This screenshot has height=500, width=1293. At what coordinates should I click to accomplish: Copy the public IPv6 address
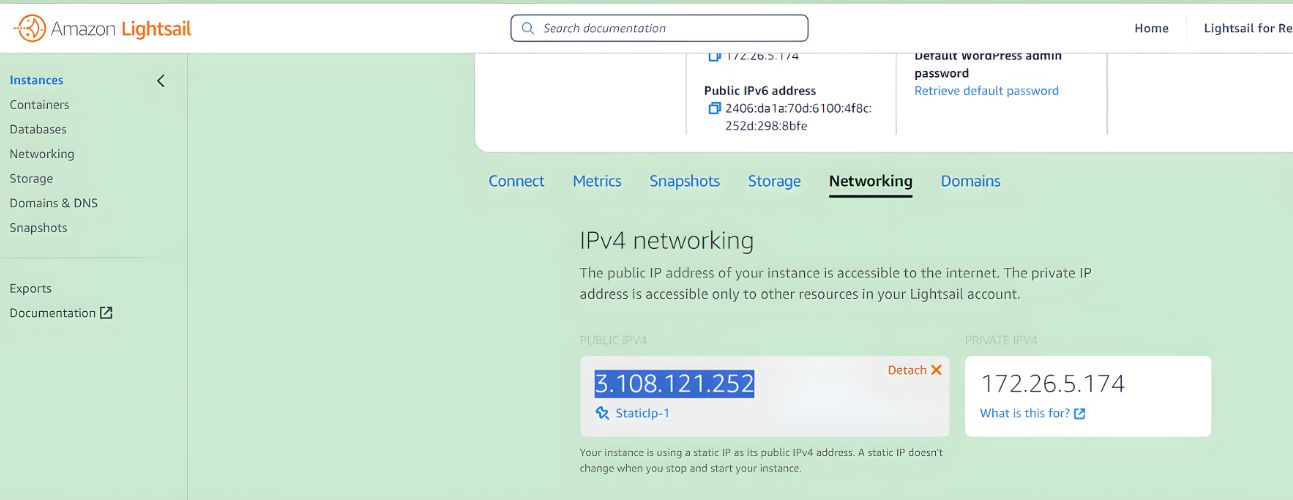pyautogui.click(x=714, y=108)
